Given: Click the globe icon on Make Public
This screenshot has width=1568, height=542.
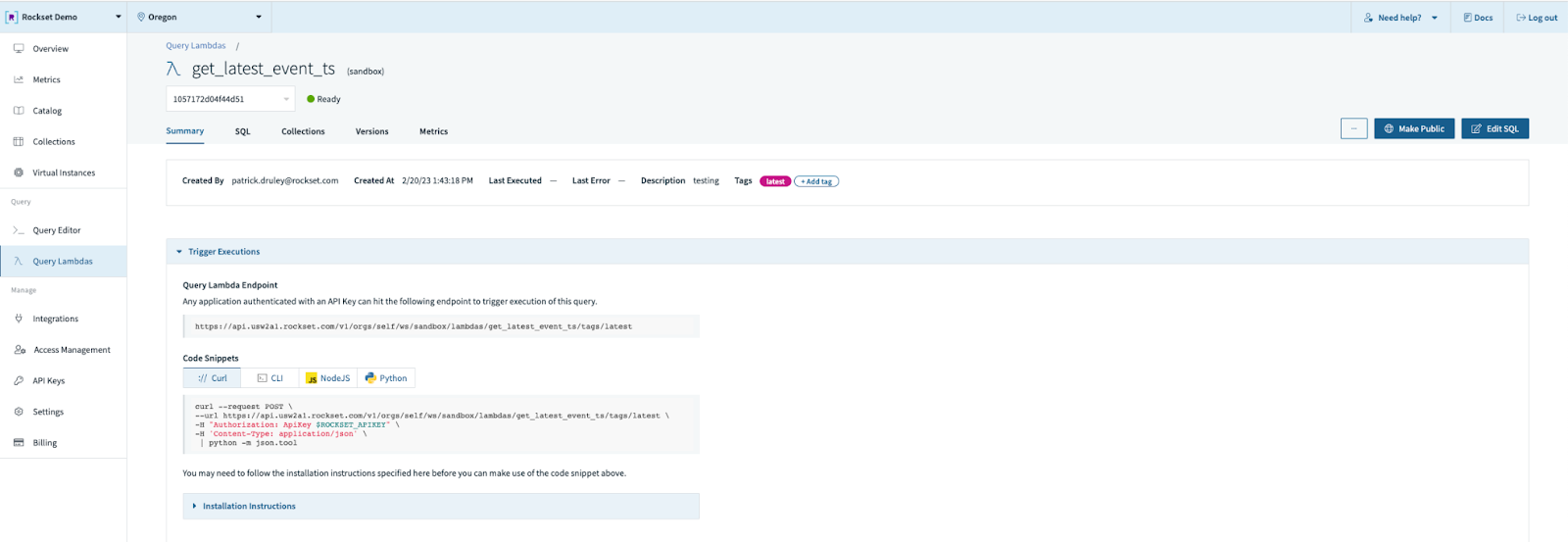Looking at the screenshot, I should [x=1389, y=128].
